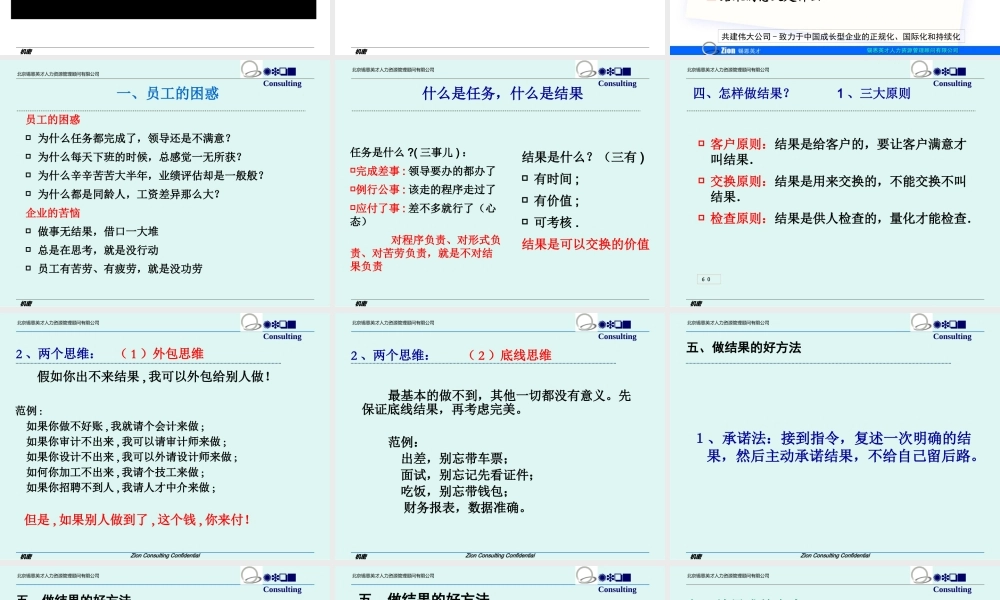Select the example 财务报表,数据准确
The height and width of the screenshot is (600, 1000).
[x=466, y=508]
